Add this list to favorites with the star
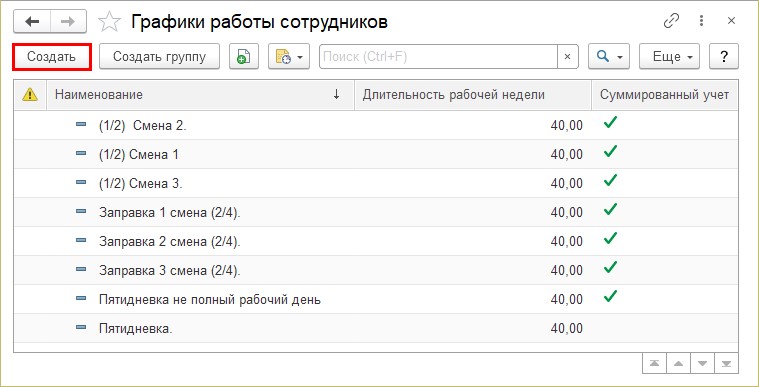The width and height of the screenshot is (759, 387). 109,22
